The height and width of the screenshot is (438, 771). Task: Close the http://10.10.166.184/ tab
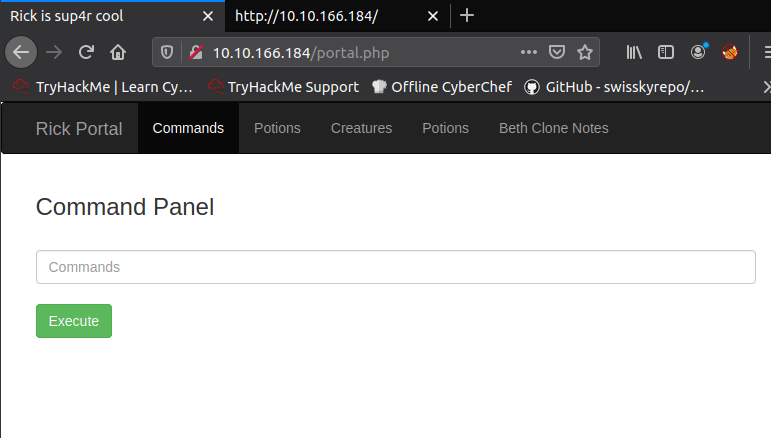point(433,16)
